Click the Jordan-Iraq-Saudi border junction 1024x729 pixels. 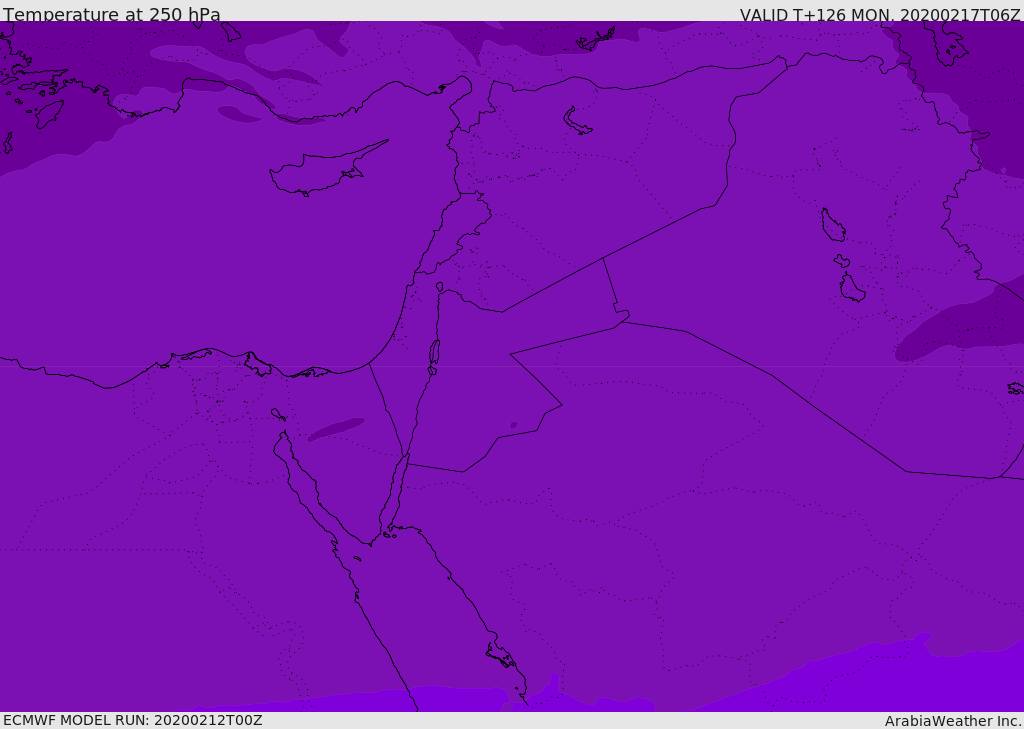point(624,318)
